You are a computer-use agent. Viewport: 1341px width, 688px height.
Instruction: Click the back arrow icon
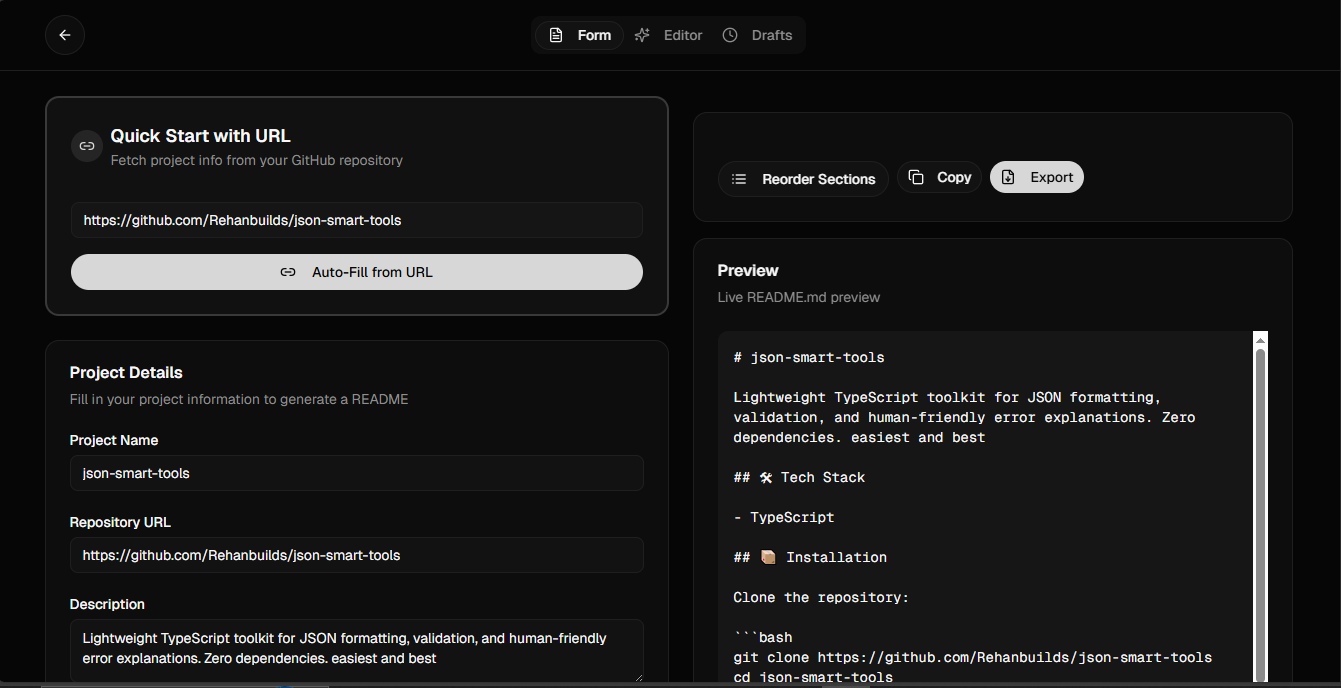64,35
